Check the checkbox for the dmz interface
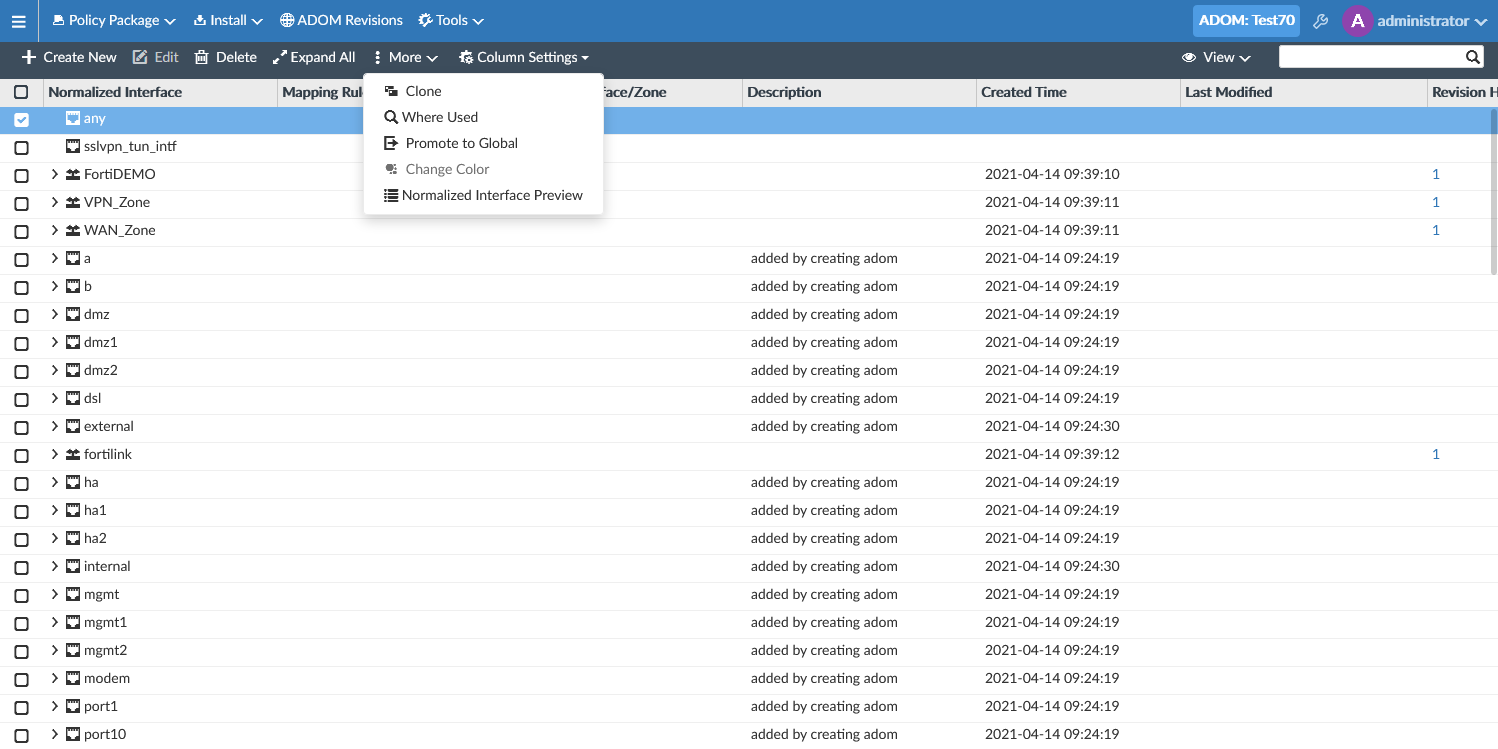The image size is (1498, 749). [x=21, y=314]
